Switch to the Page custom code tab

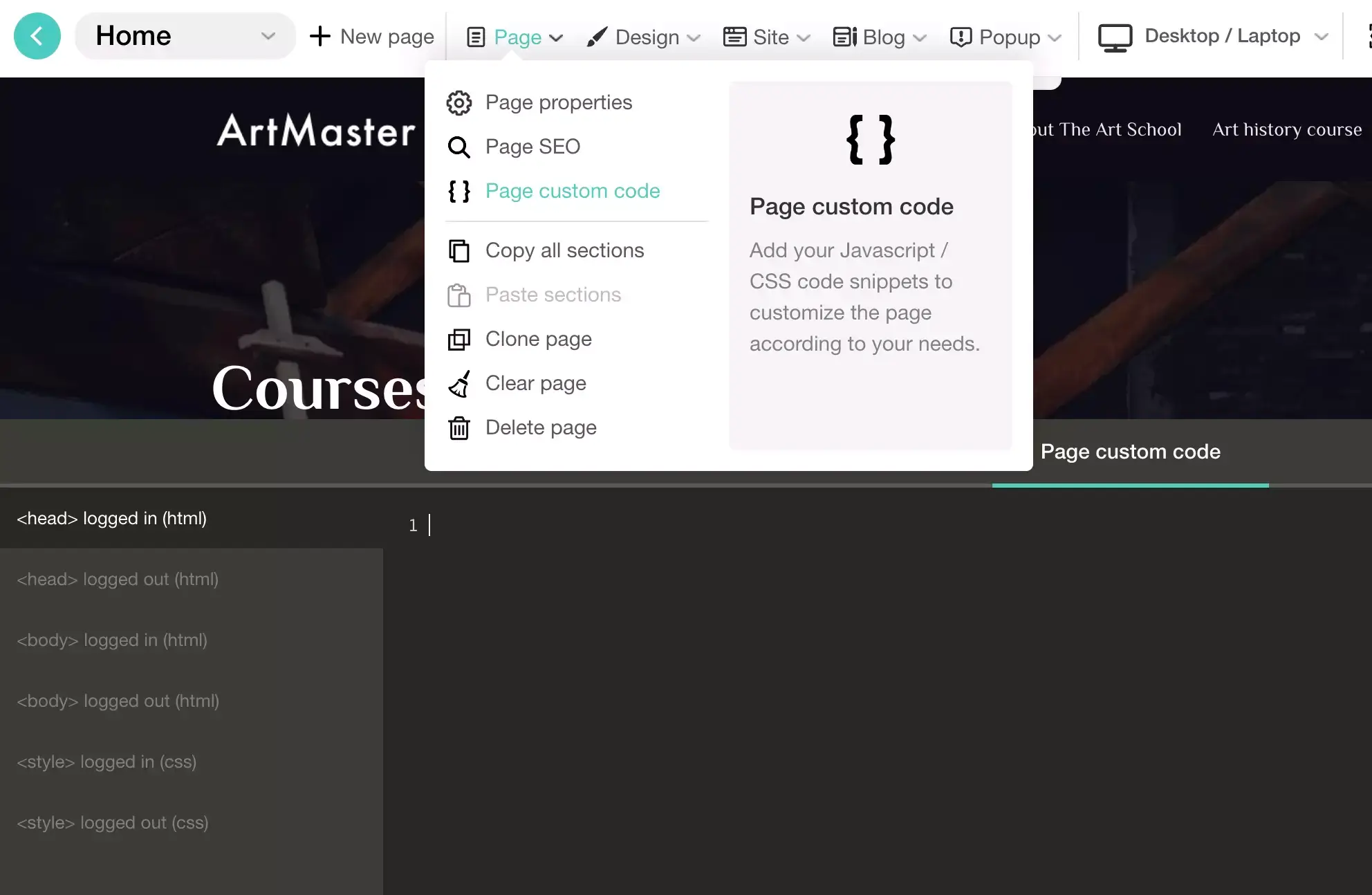[1131, 452]
